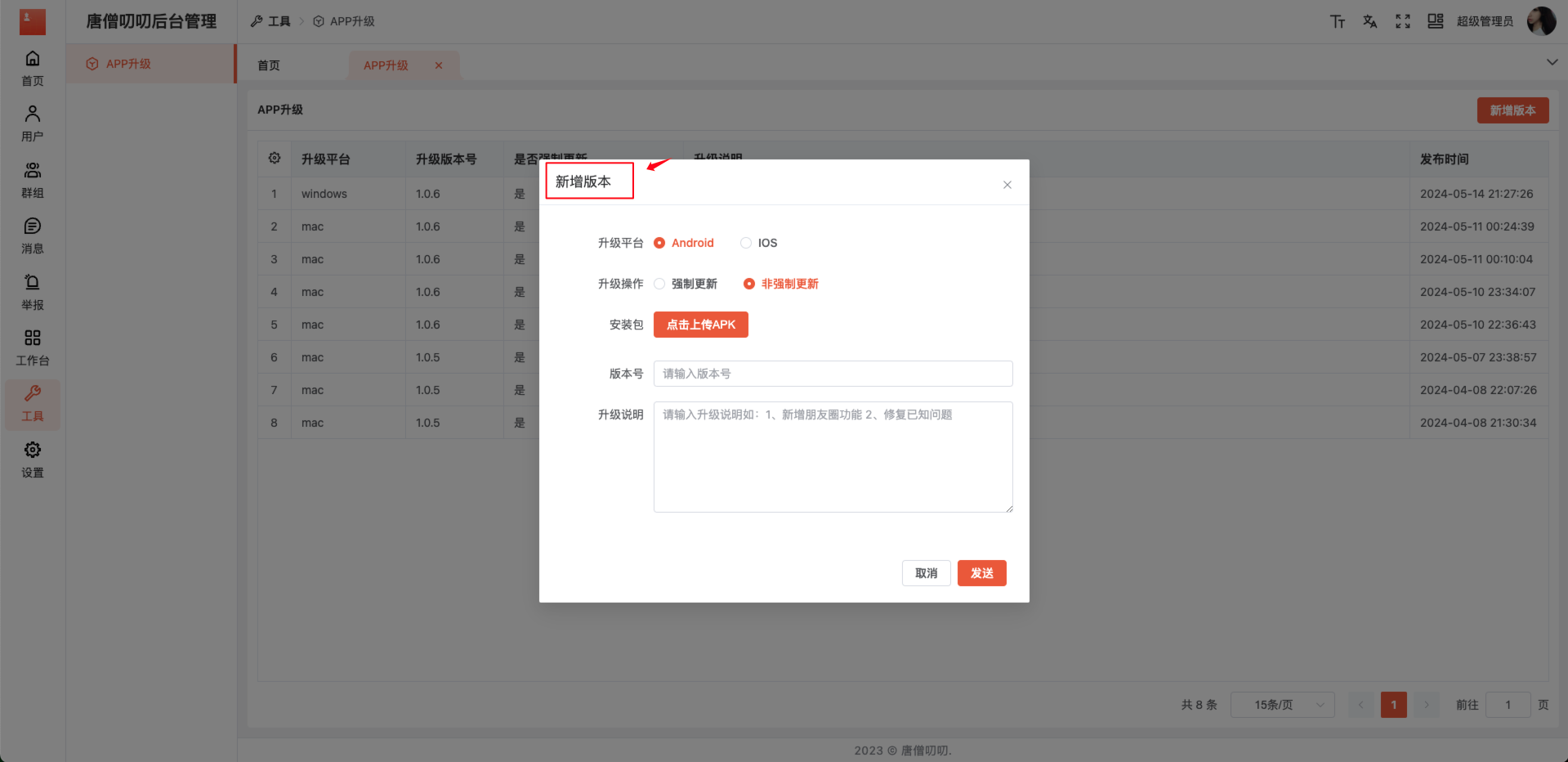The image size is (1568, 762).
Task: Click the 版本号 version number input field
Action: click(x=832, y=374)
